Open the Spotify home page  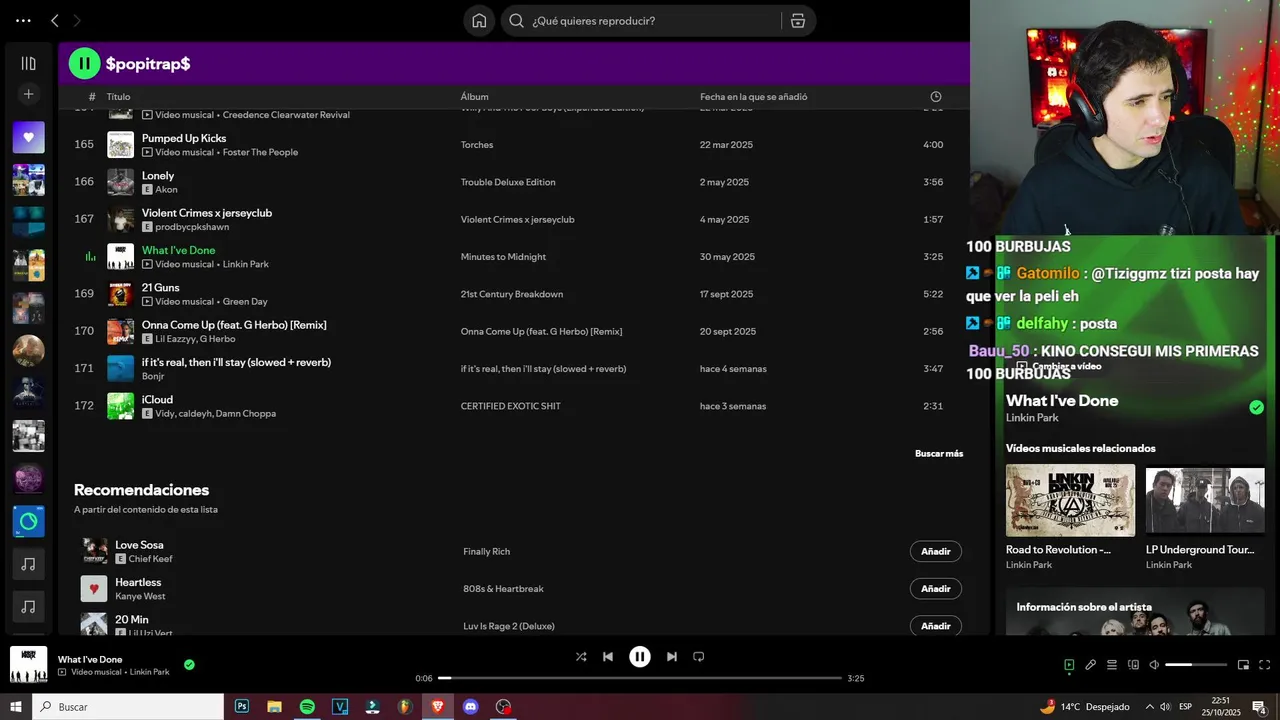tap(479, 21)
